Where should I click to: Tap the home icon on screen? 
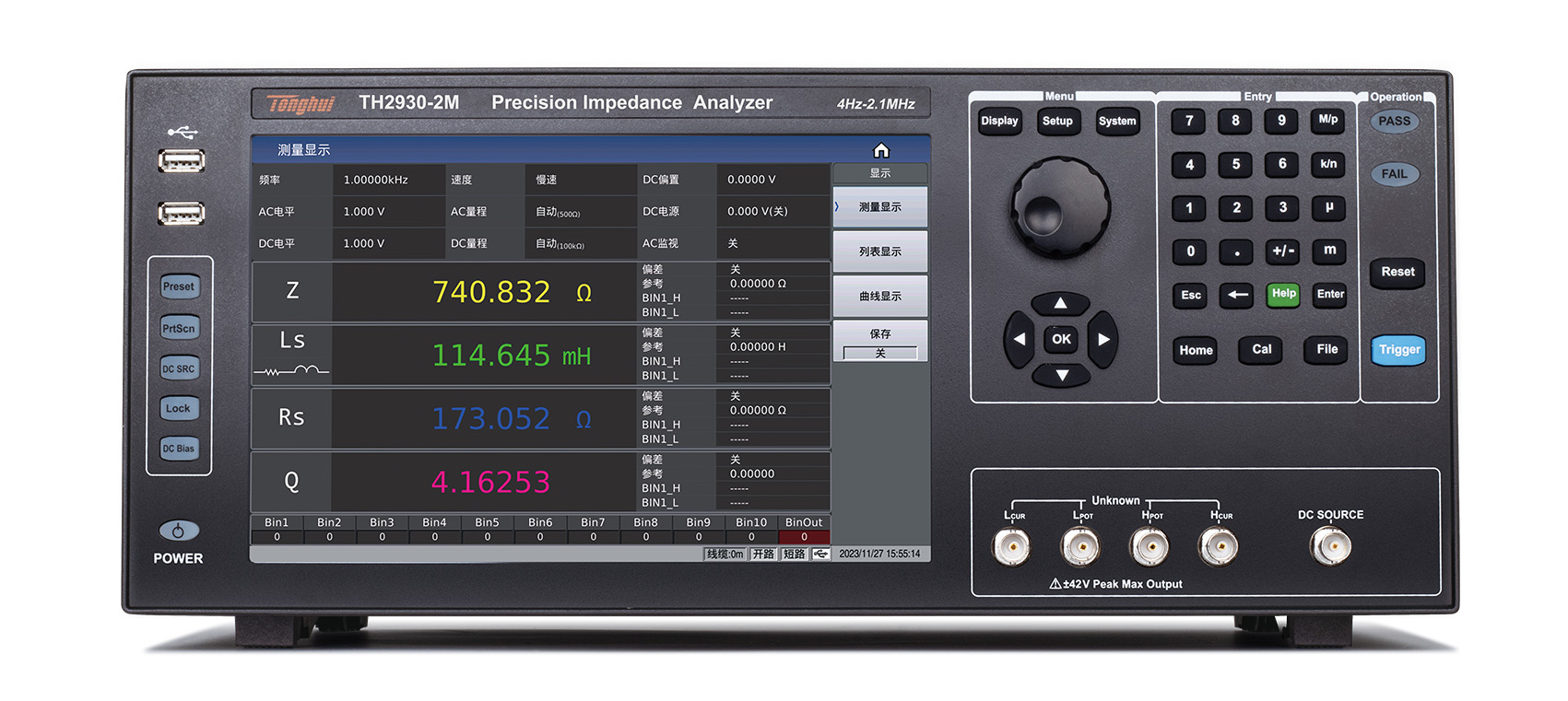880,150
